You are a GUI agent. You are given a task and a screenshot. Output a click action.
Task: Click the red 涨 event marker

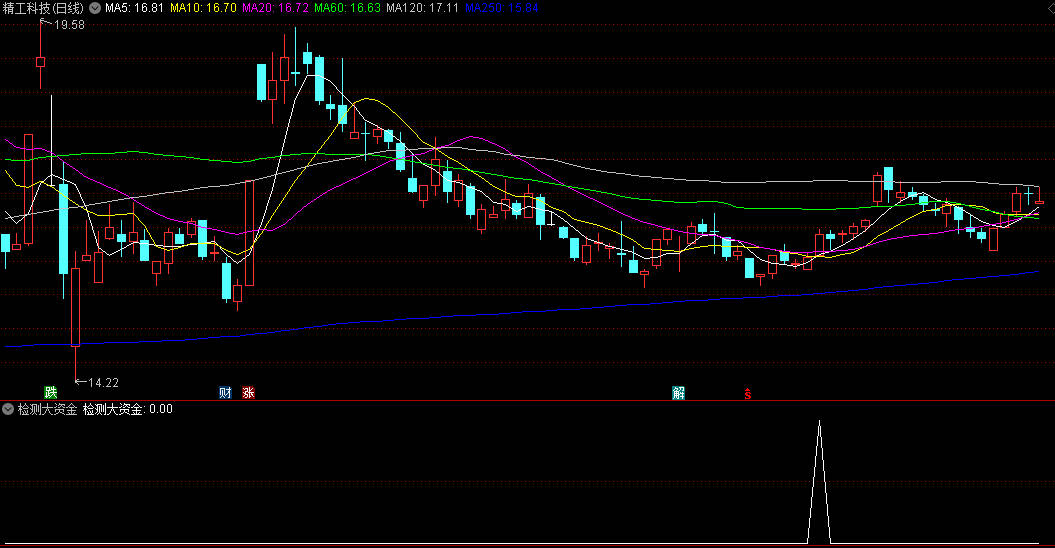pos(248,392)
